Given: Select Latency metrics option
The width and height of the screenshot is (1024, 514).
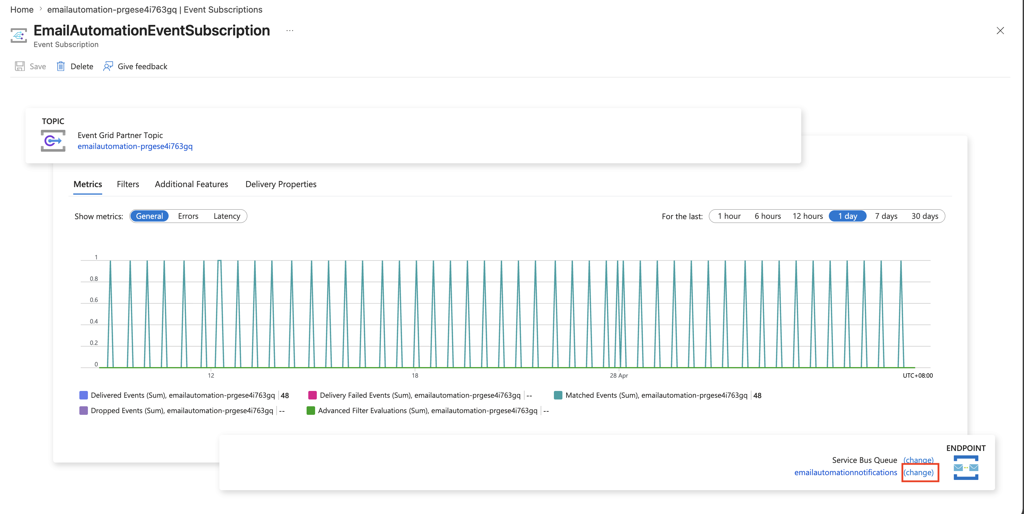Looking at the screenshot, I should (227, 216).
